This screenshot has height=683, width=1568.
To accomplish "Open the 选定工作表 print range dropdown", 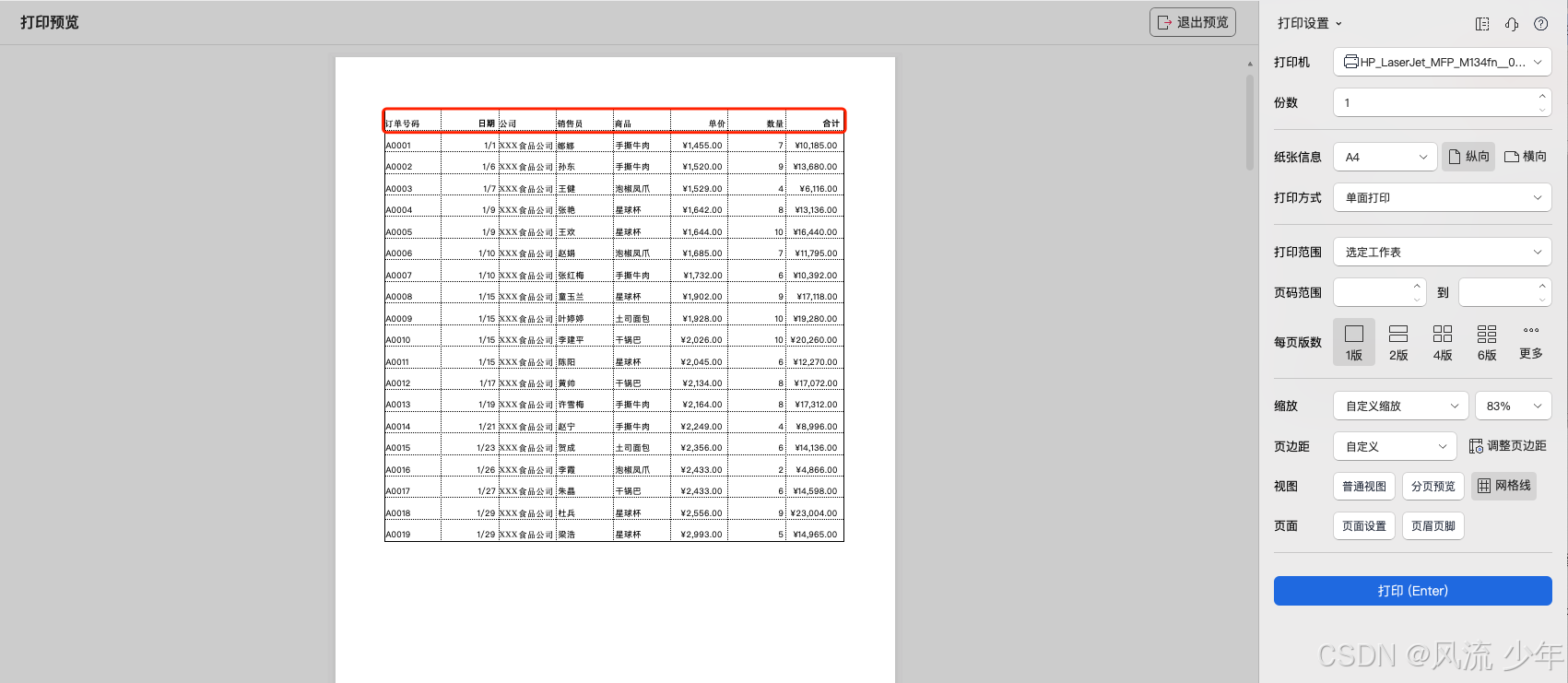I will click(x=1443, y=252).
